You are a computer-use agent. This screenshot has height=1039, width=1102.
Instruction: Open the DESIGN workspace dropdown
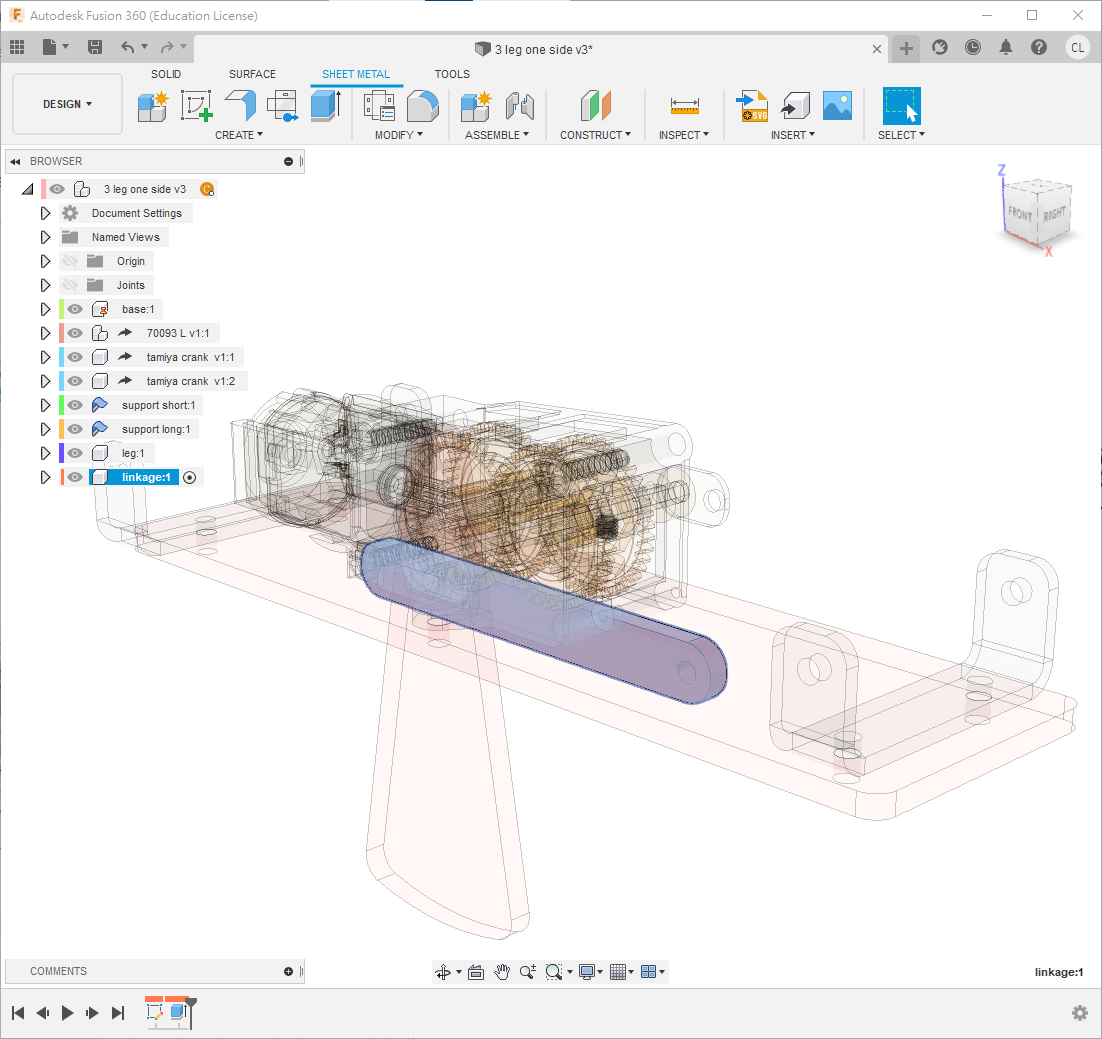[x=67, y=104]
